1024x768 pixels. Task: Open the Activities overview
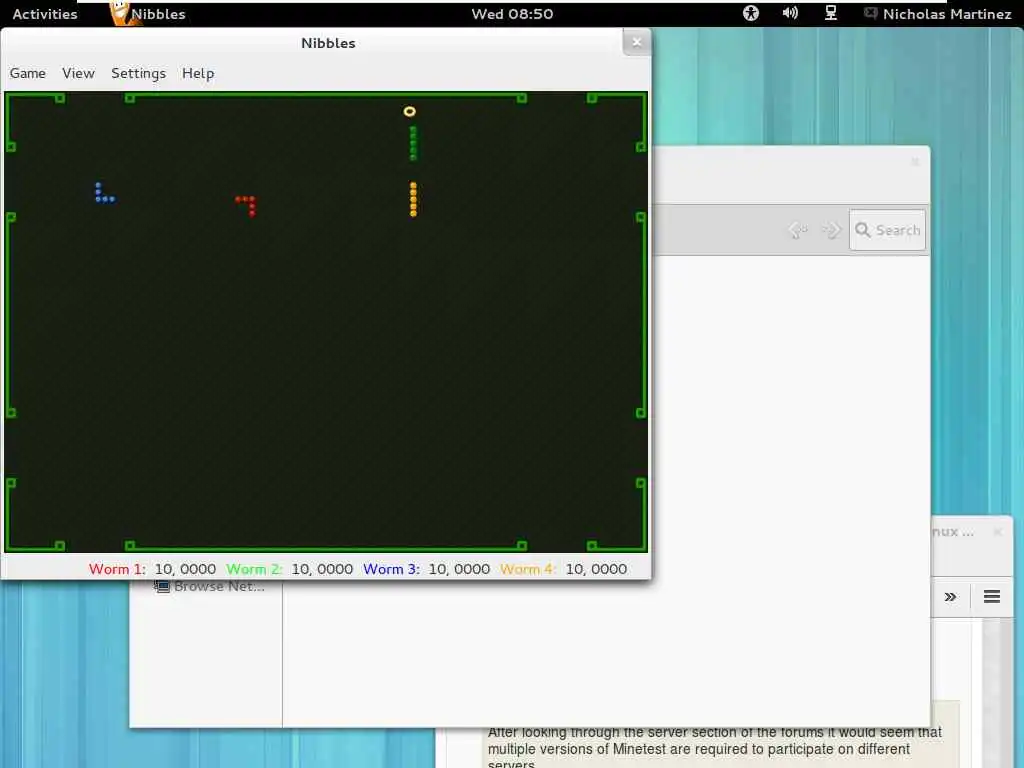44,14
